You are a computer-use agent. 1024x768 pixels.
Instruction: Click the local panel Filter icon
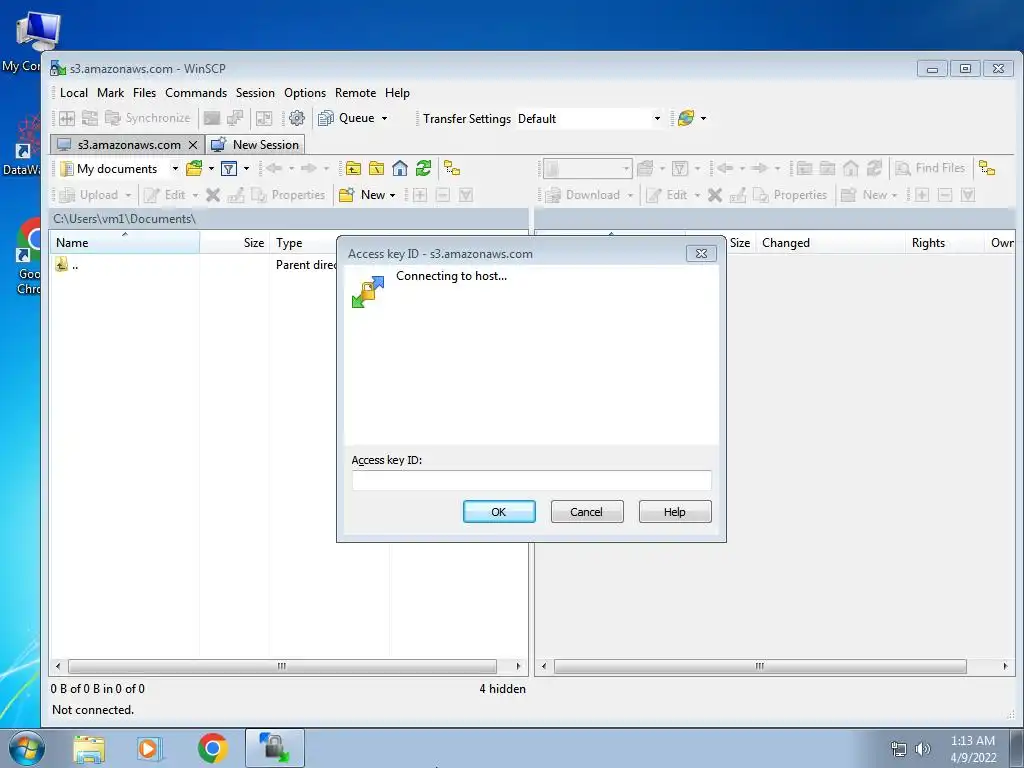(x=229, y=168)
